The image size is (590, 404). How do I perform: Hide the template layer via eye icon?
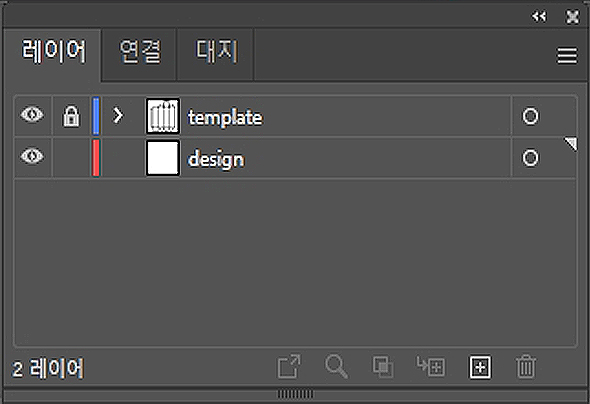[x=32, y=115]
